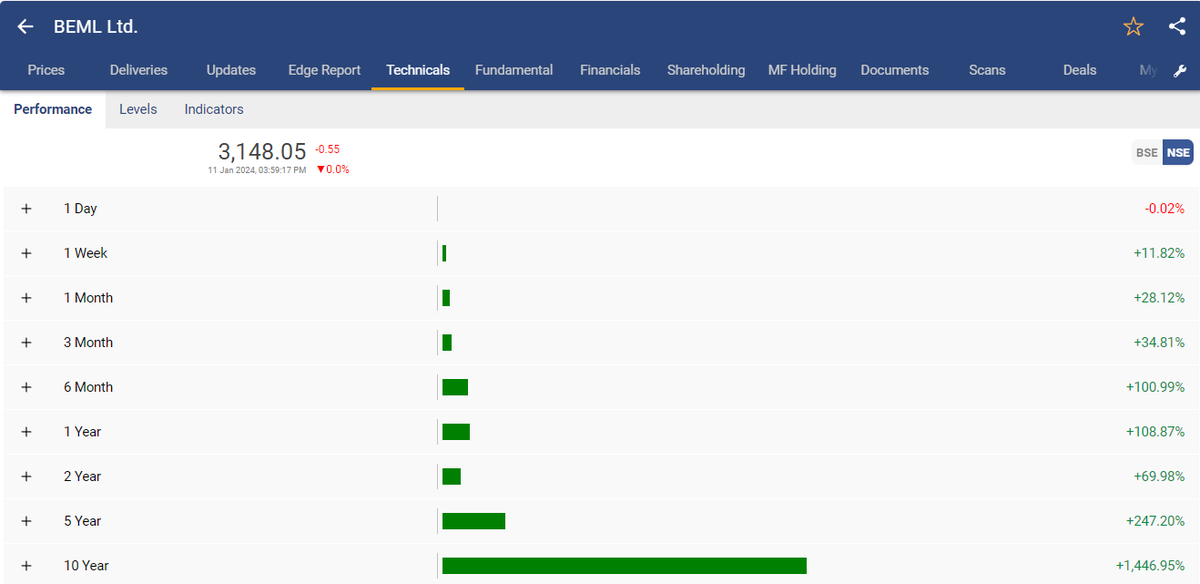Viewport: 1200px width, 584px height.
Task: Switch to the Indicators sub-tab
Action: click(214, 109)
